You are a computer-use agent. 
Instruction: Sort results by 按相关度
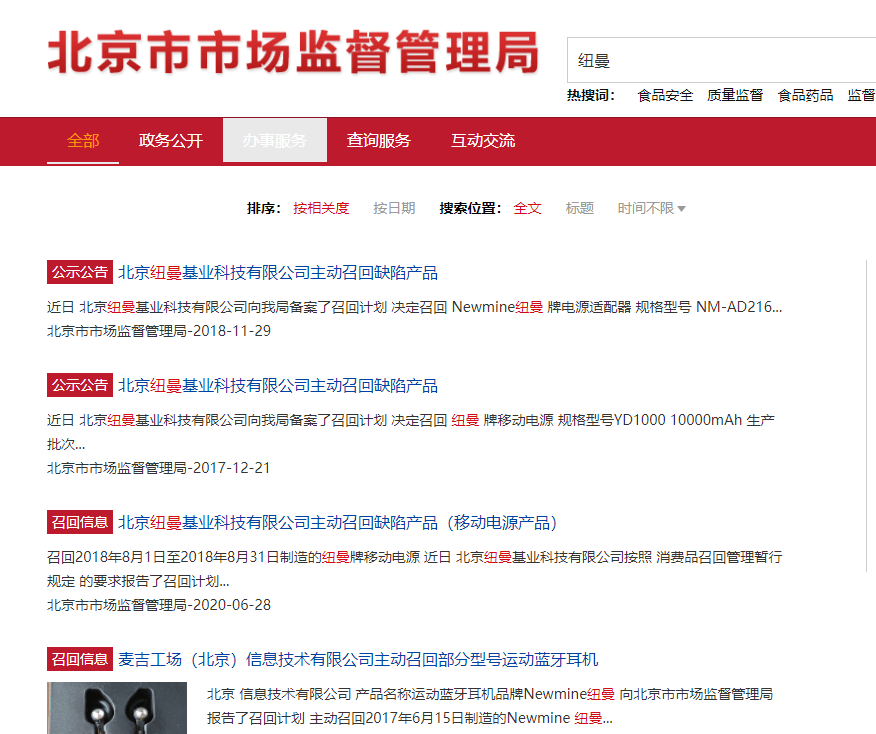pos(321,208)
